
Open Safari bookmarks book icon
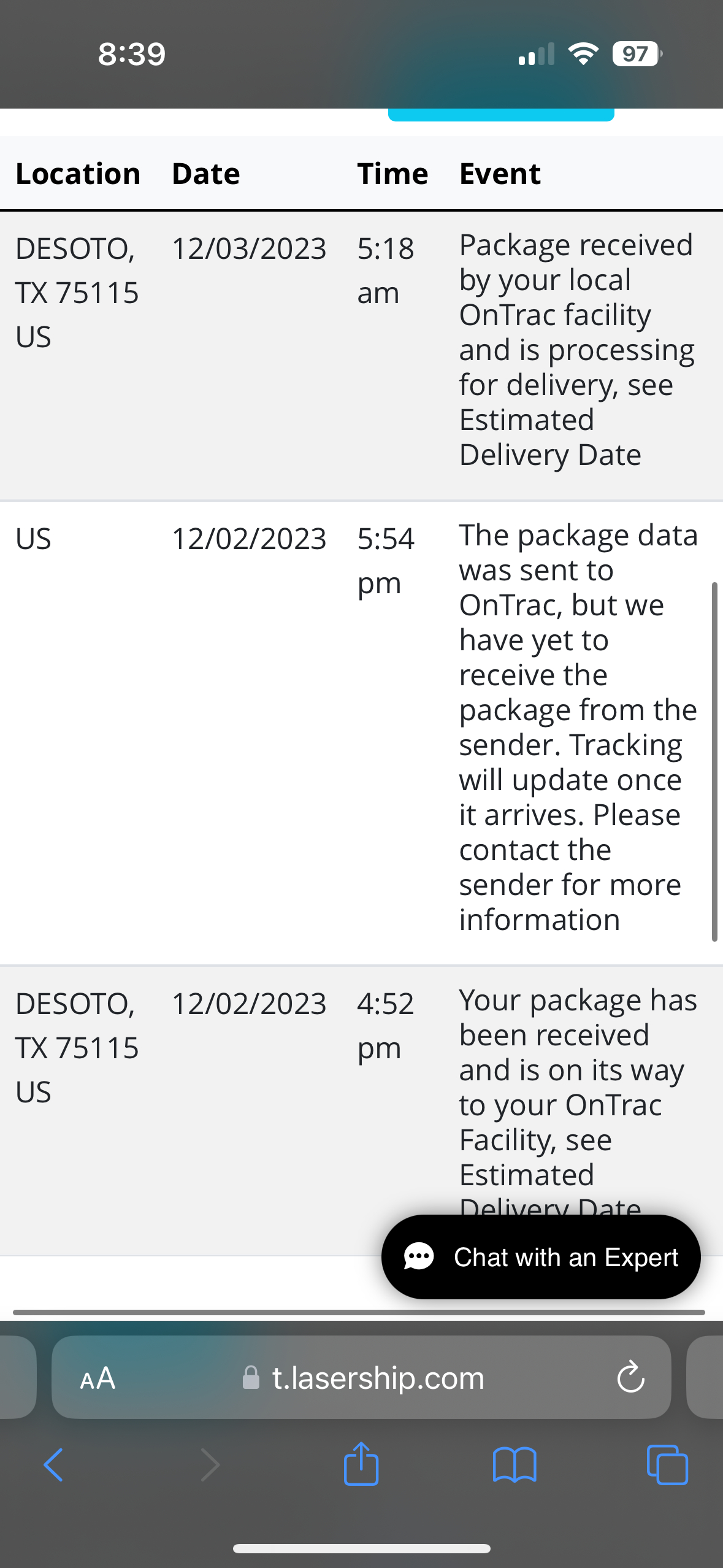(515, 1465)
